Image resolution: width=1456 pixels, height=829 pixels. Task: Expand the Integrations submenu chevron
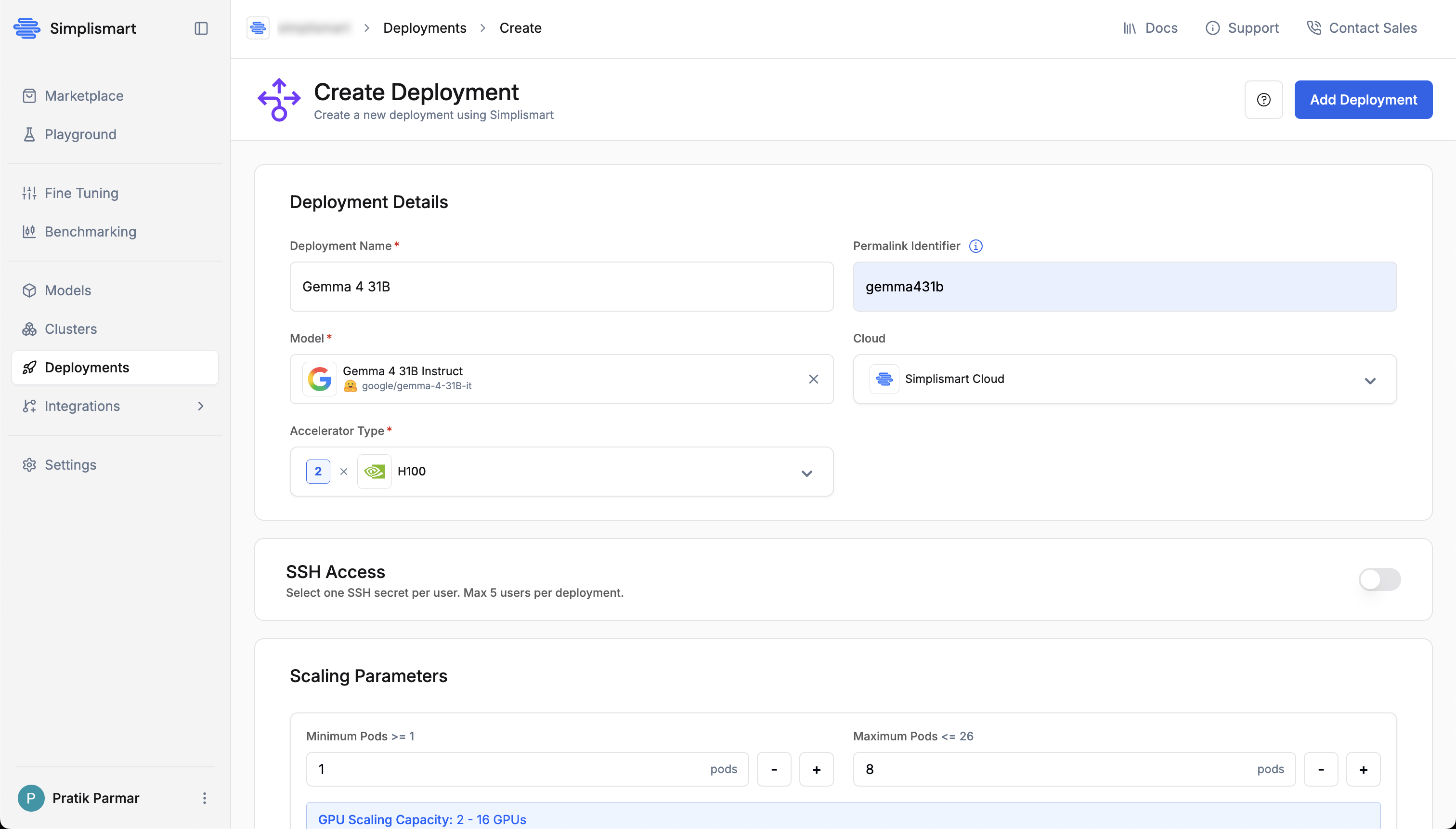(x=200, y=406)
